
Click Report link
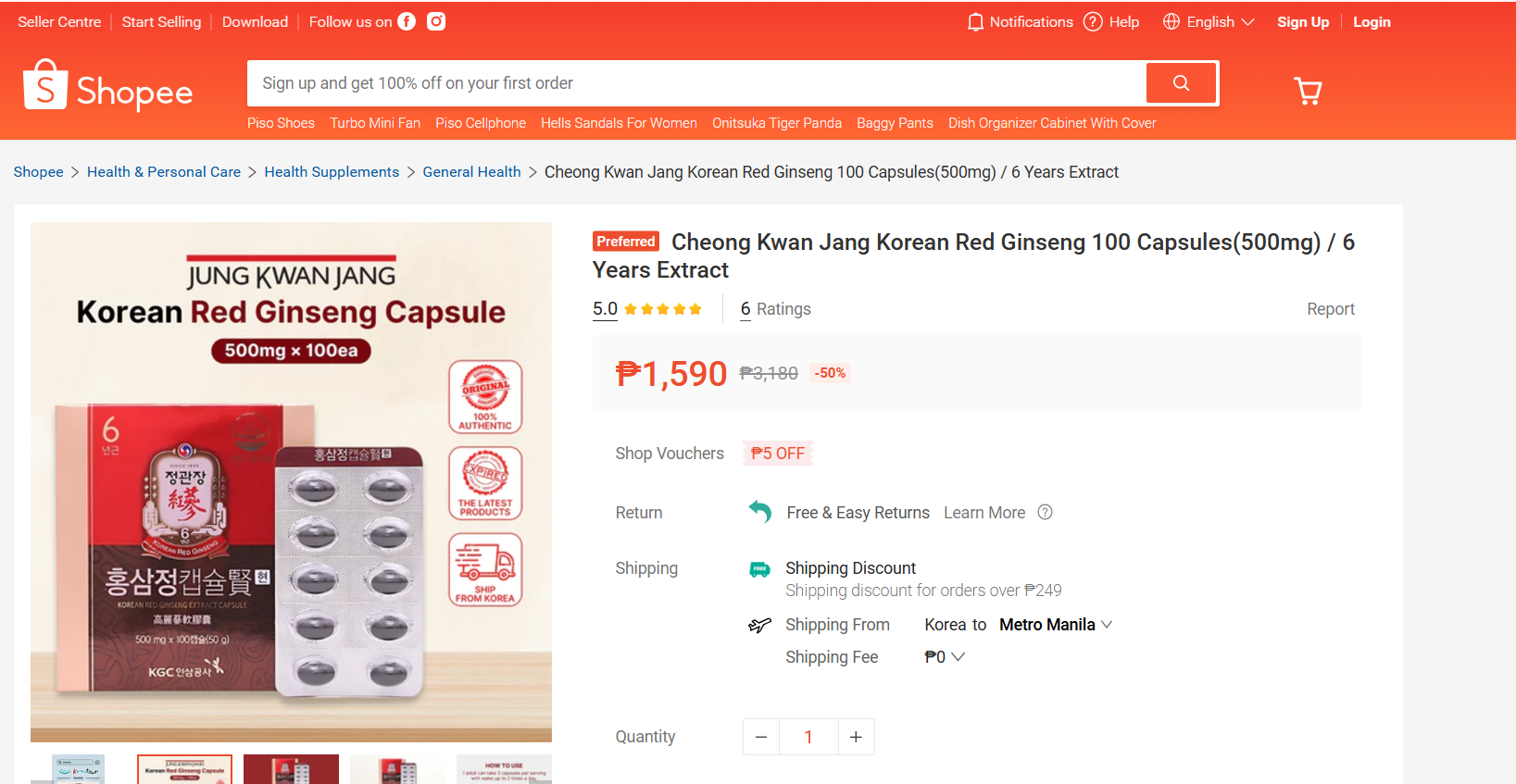pos(1331,309)
